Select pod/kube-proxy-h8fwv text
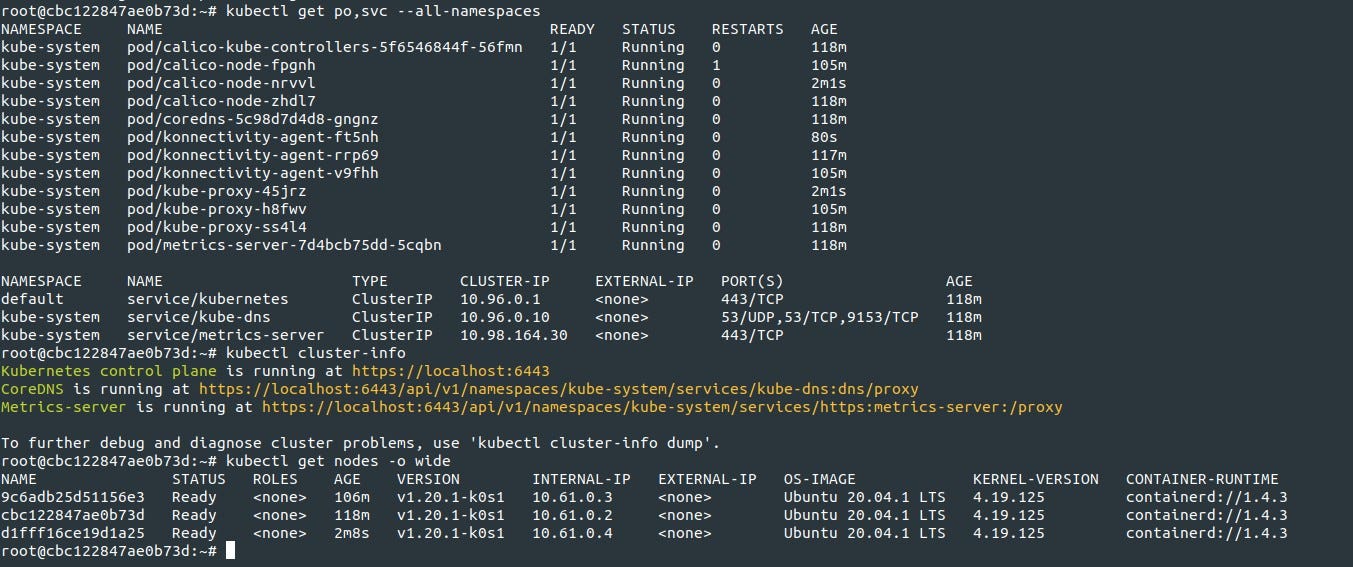The image size is (1353, 567). pyautogui.click(x=217, y=209)
